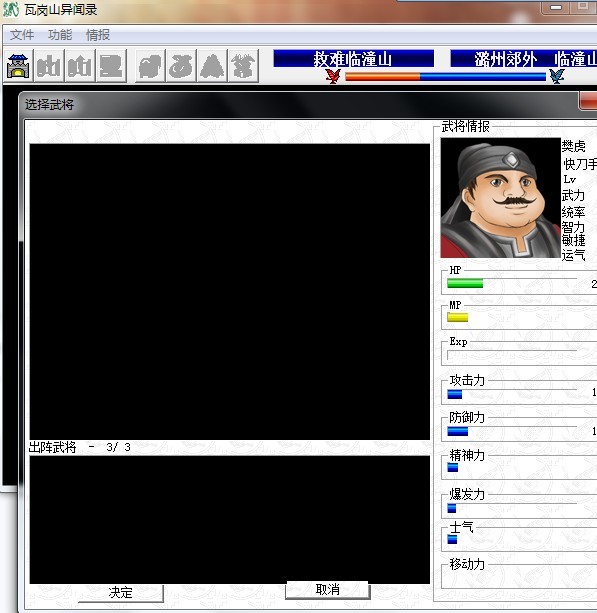597x613 pixels.
Task: Click the green app icon in title bar
Action: pyautogui.click(x=11, y=9)
